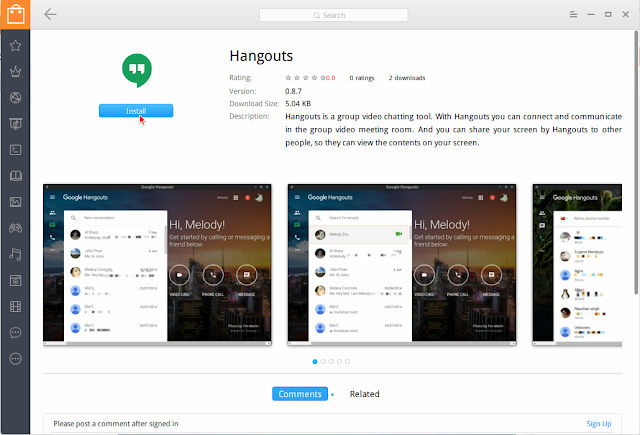Click the version number 0.8.7
The image size is (640, 435).
point(293,91)
